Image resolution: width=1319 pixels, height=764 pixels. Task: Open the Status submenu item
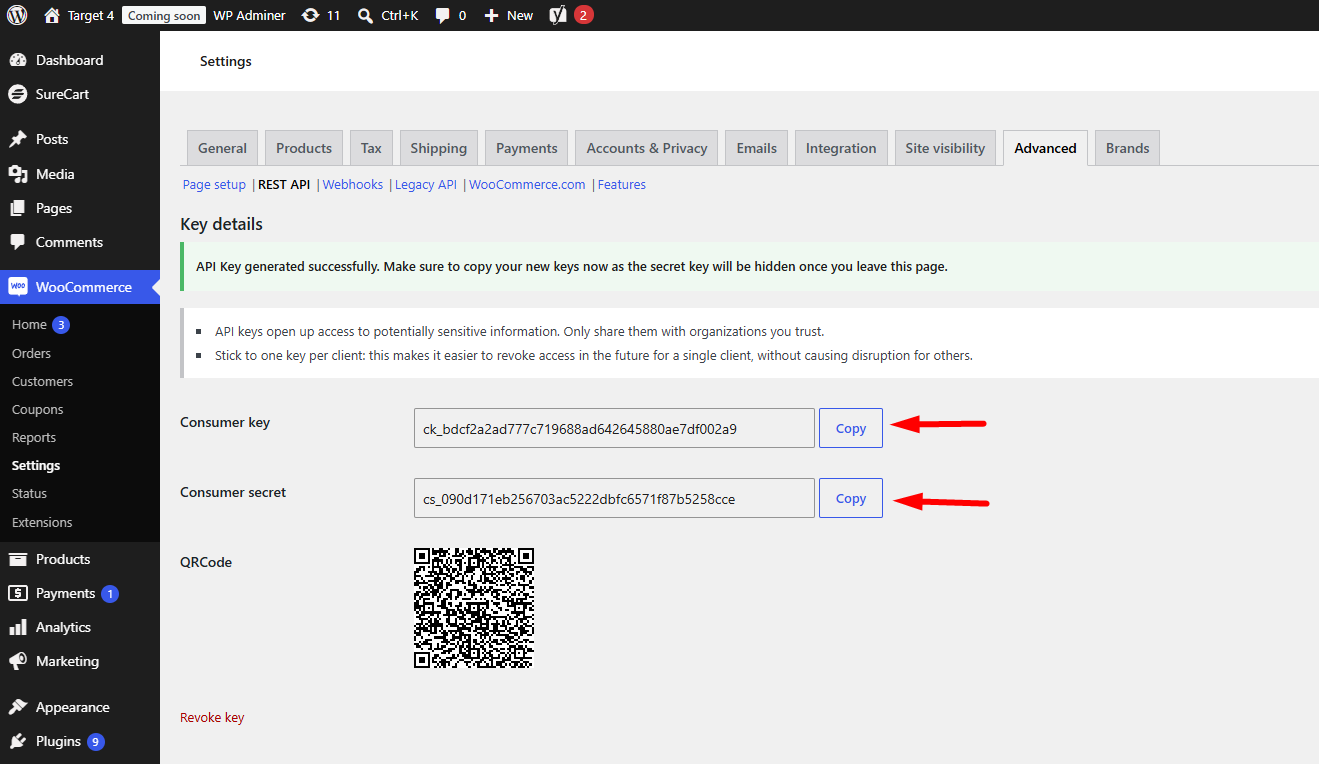(29, 493)
